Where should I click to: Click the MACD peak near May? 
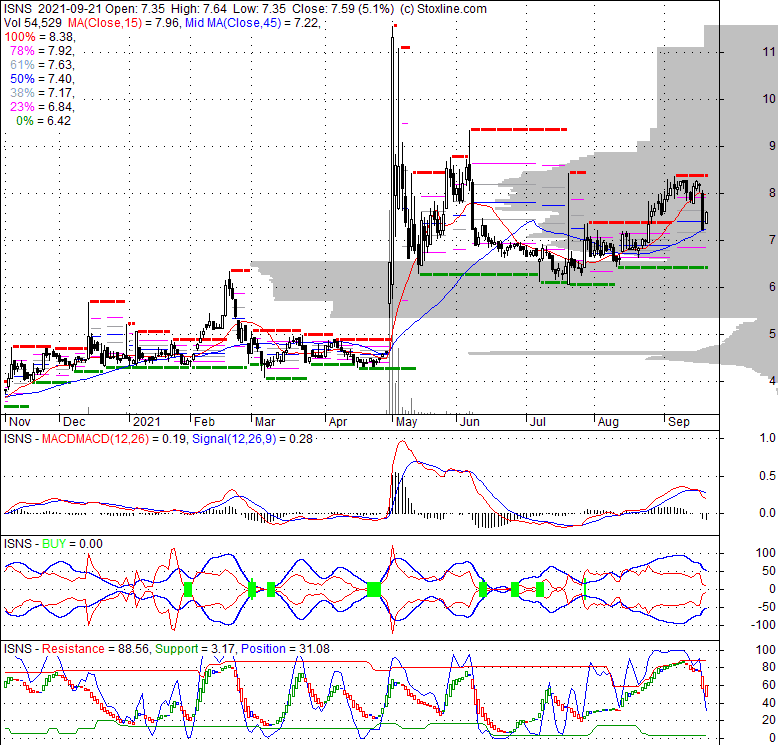402,442
